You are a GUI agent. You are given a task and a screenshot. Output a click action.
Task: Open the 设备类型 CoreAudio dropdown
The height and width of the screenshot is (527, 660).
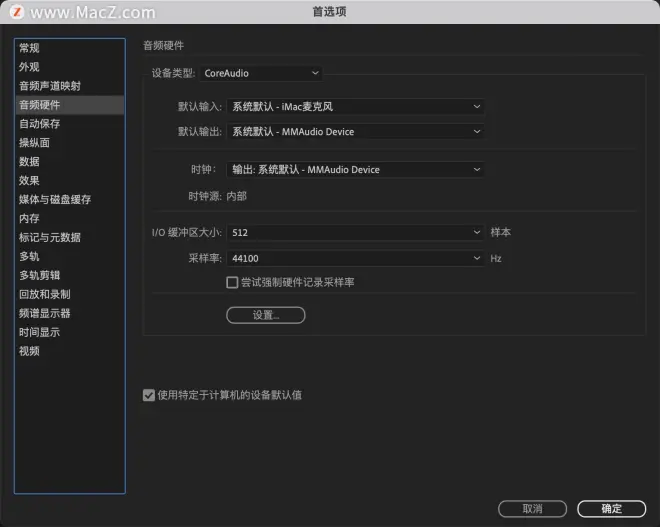click(x=261, y=73)
